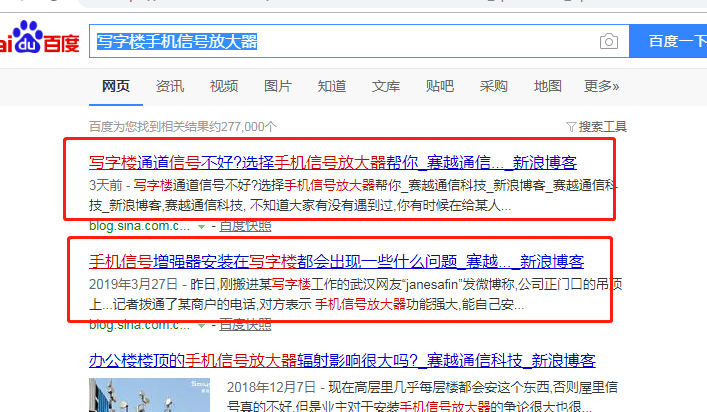Open thumbnail image of the third result

(x=149, y=395)
